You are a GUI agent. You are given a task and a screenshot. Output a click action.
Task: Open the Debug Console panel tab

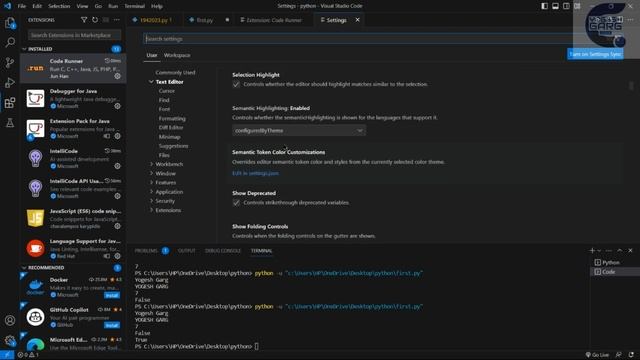click(x=223, y=251)
